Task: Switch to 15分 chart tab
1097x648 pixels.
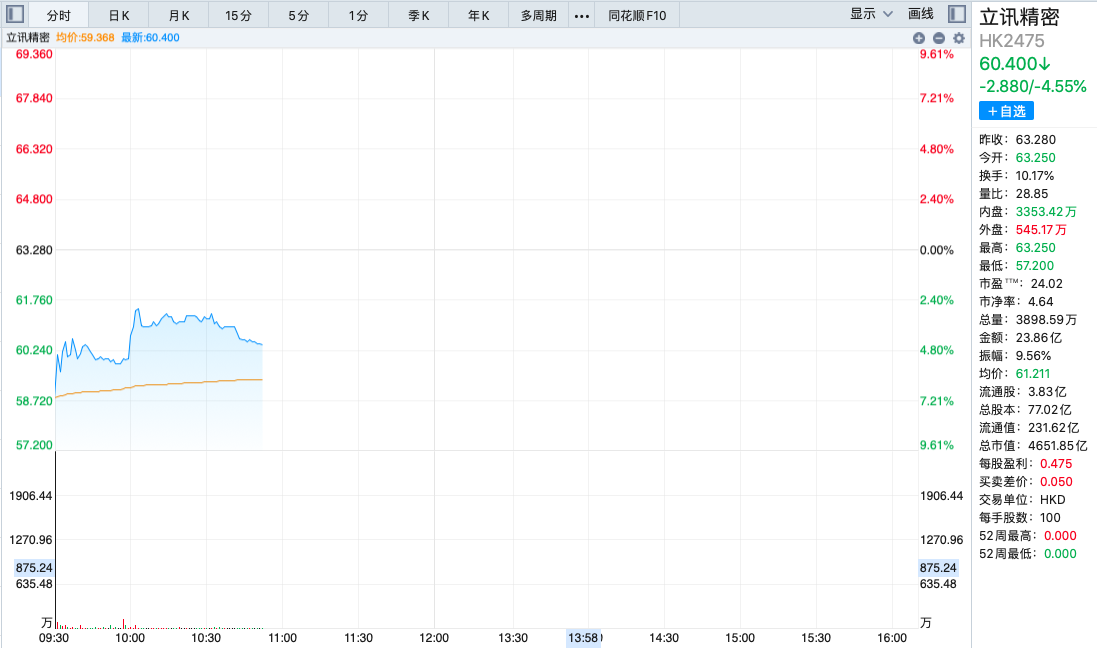Action: [x=239, y=15]
